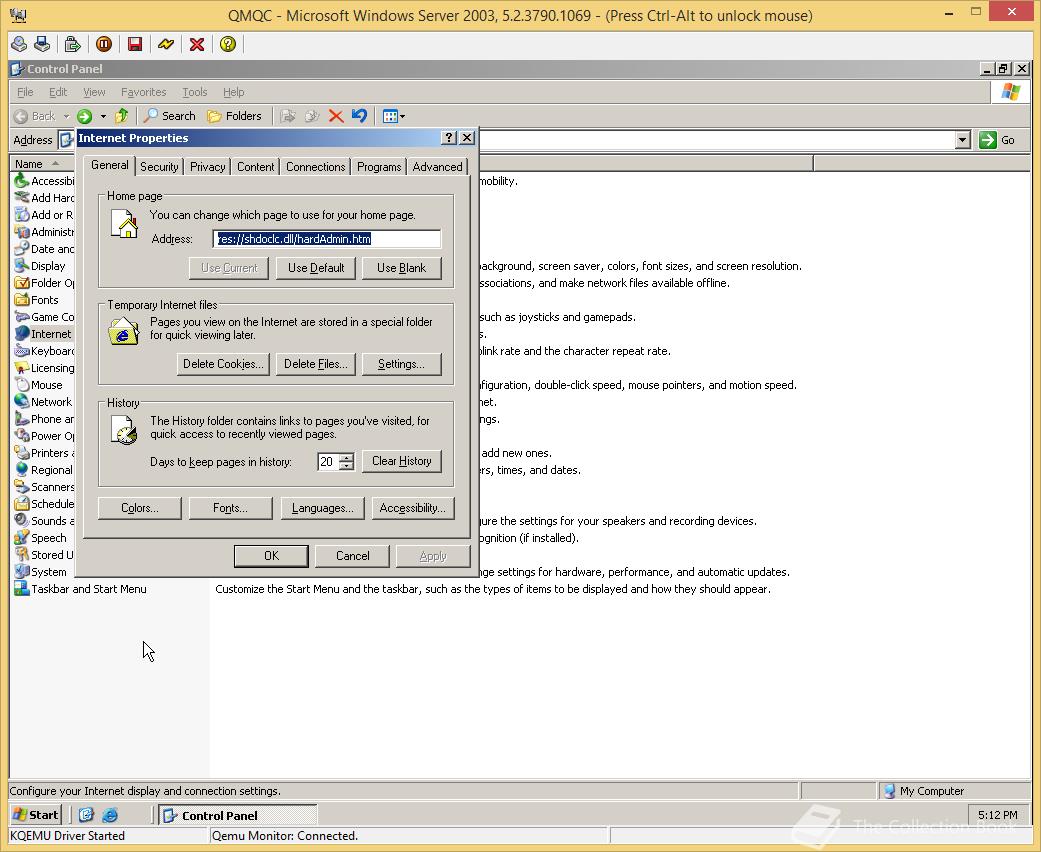Open the floppy drive icon in QEMU toolbar
This screenshot has height=852, width=1041.
click(x=42, y=44)
